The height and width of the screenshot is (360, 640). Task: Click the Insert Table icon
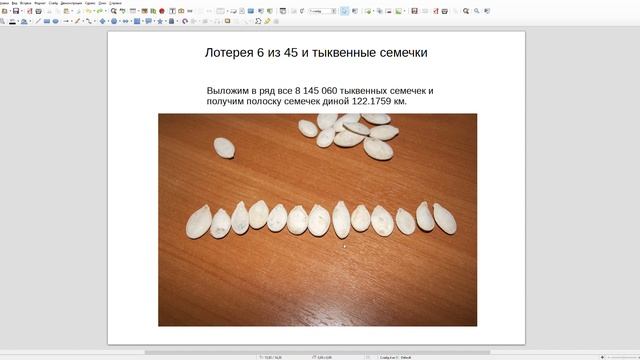pos(220,11)
